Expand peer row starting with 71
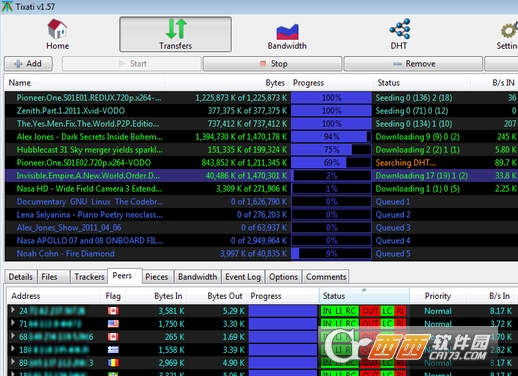This screenshot has width=518, height=376. pyautogui.click(x=13, y=323)
